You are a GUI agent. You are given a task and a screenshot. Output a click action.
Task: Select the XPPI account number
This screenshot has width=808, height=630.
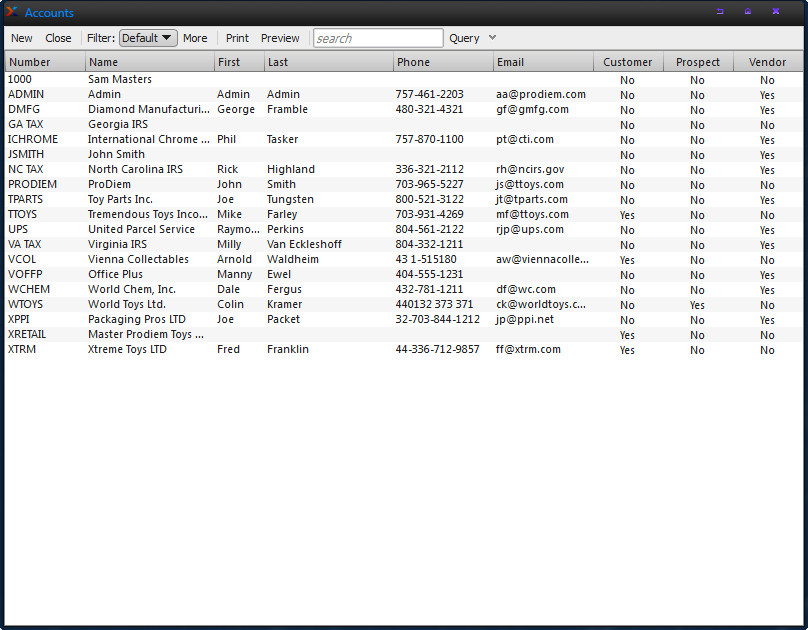[x=19, y=318]
